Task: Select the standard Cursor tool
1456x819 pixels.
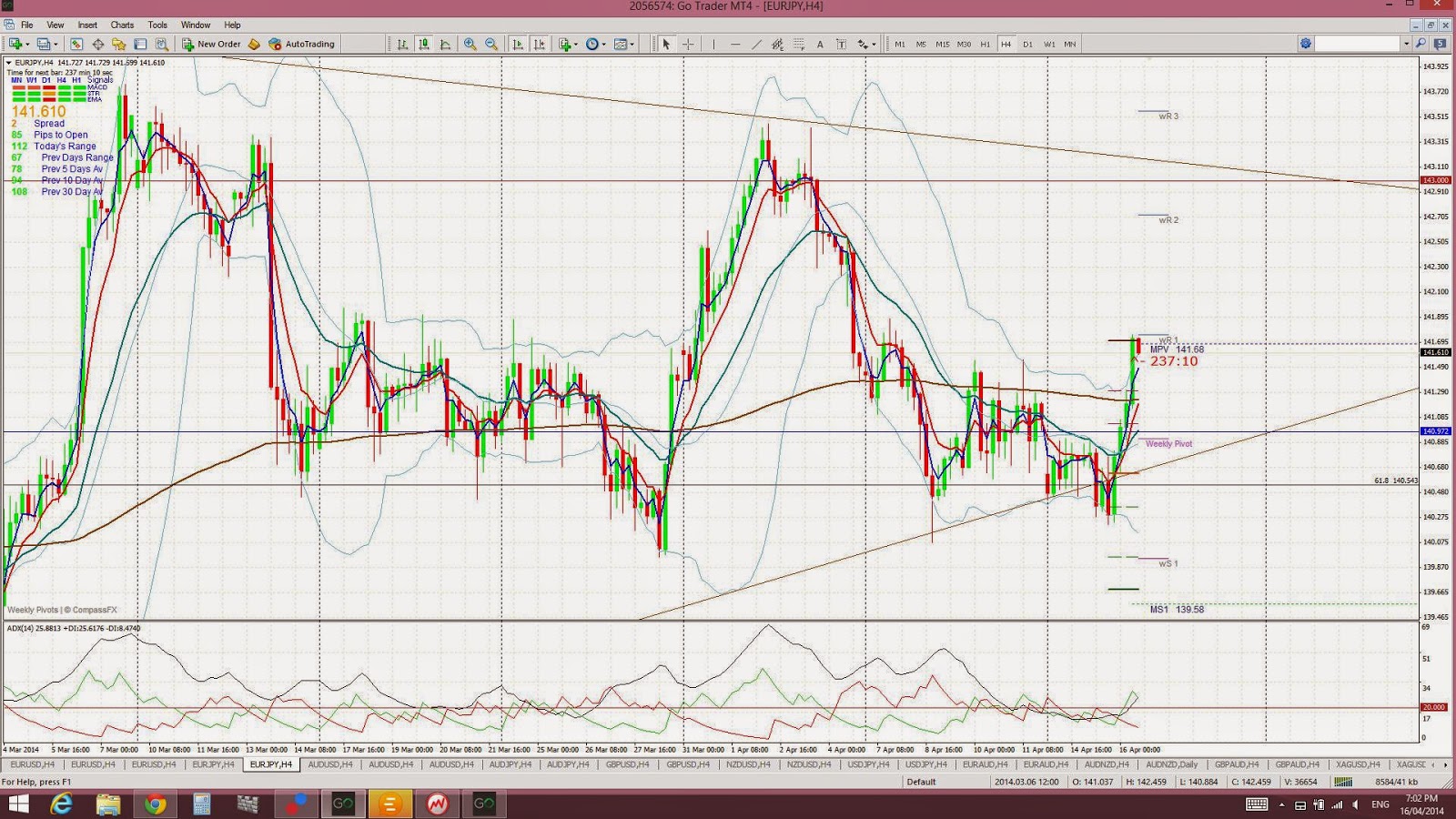Action: (x=666, y=44)
